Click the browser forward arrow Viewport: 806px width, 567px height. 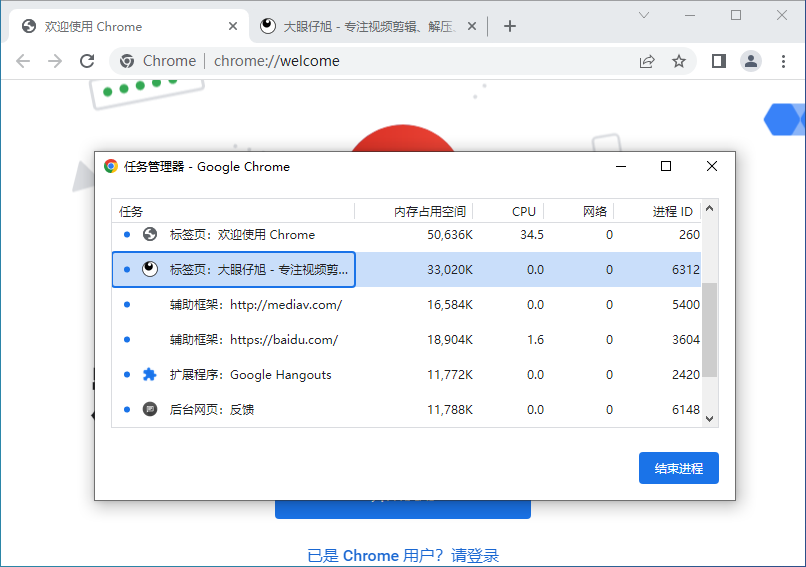(x=54, y=61)
